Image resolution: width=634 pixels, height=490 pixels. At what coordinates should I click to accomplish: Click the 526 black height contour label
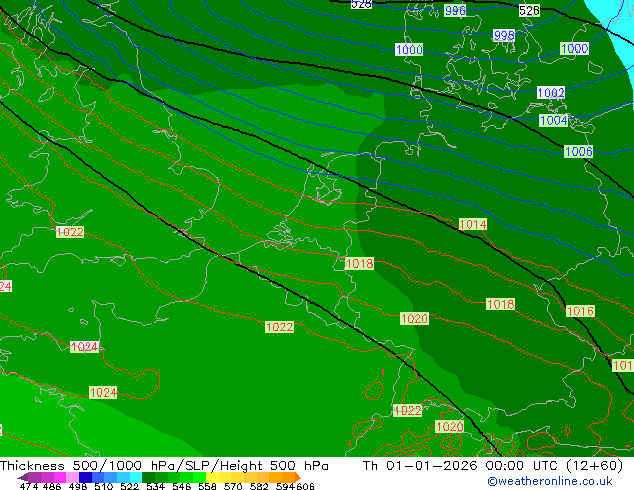point(529,10)
